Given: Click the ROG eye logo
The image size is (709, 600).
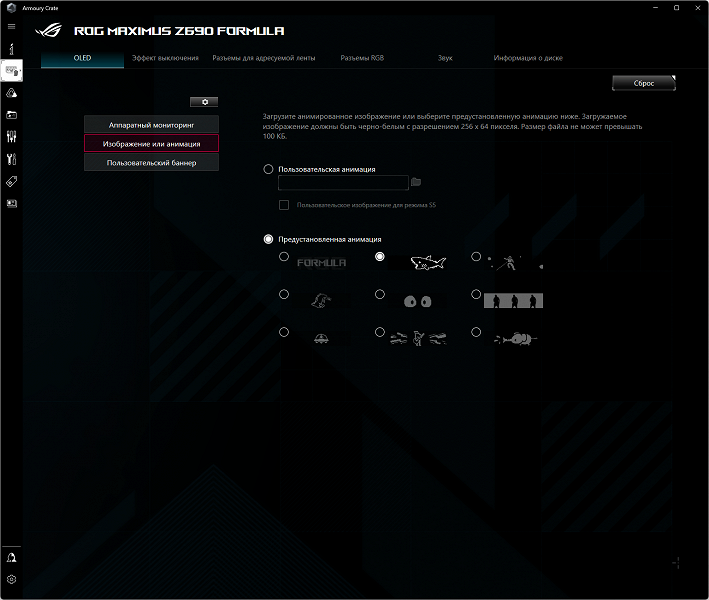Looking at the screenshot, I should click(x=48, y=31).
